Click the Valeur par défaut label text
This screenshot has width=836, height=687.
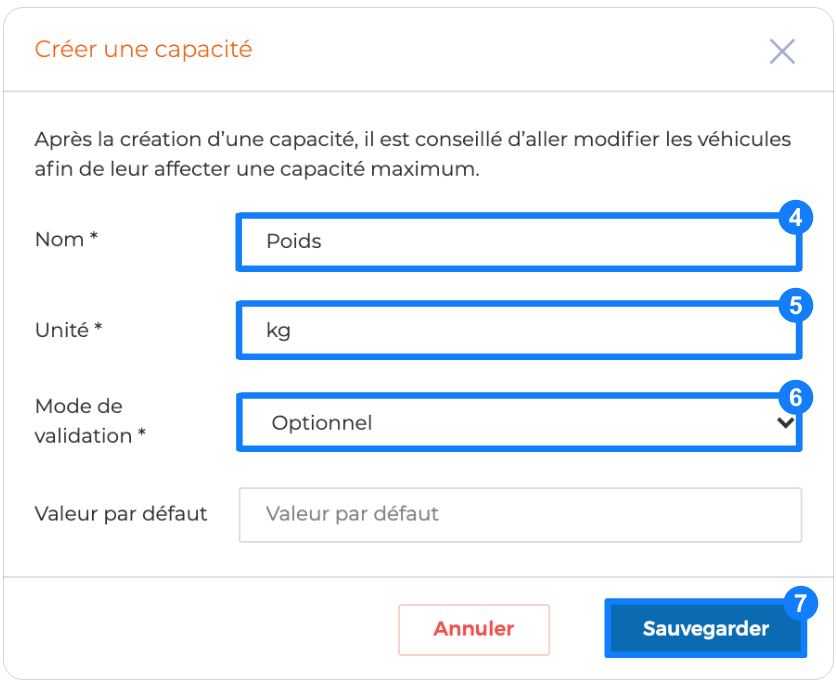120,514
